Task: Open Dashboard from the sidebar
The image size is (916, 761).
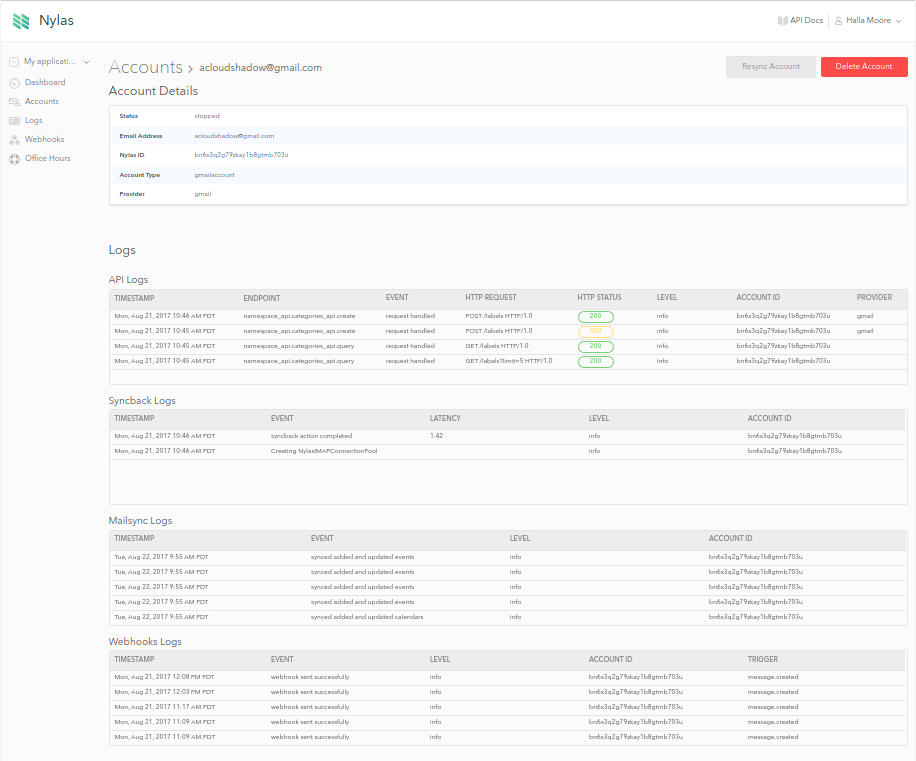Action: [45, 82]
